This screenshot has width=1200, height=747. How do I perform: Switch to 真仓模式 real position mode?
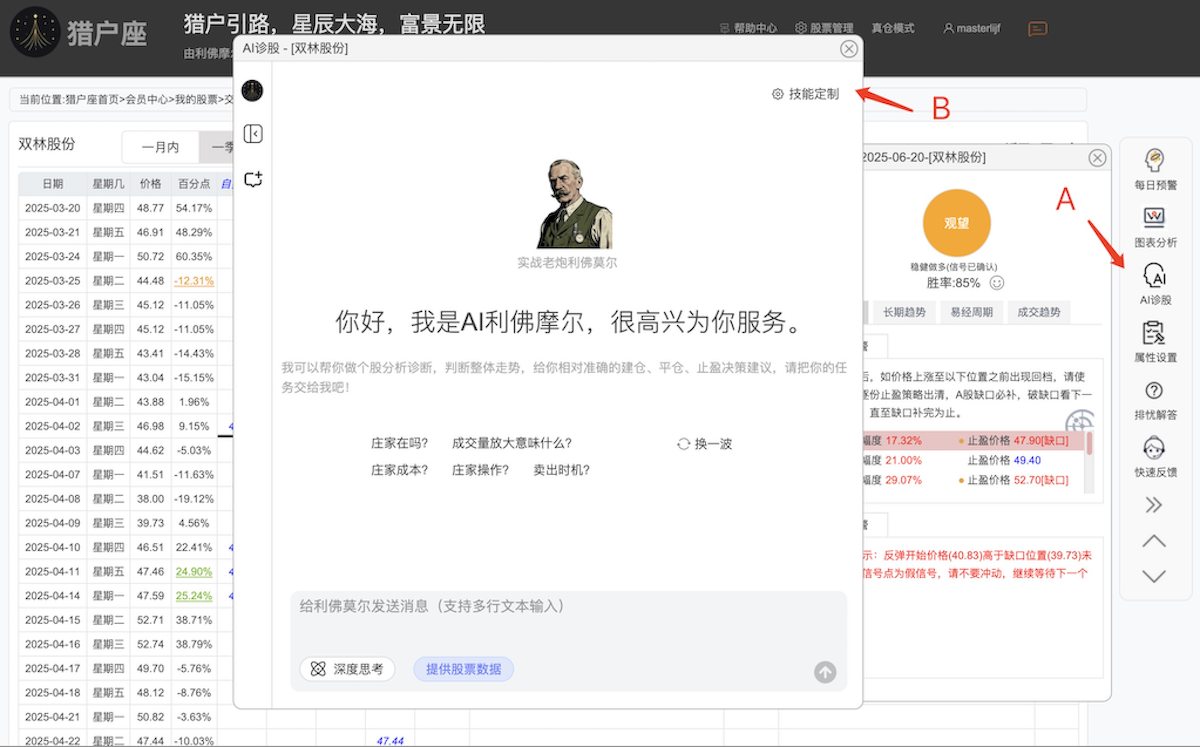893,28
